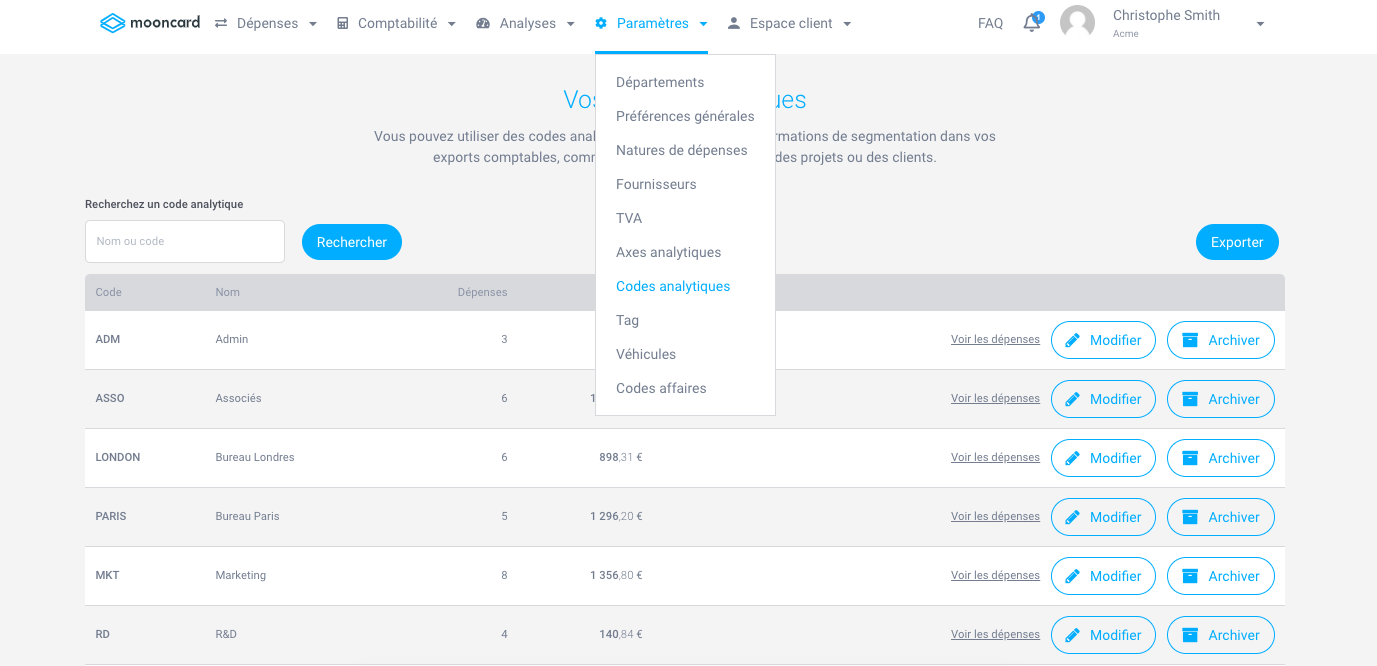Screen dimensions: 1377x666
Task: Choose Axes analytiques from the menu
Action: [x=669, y=252]
